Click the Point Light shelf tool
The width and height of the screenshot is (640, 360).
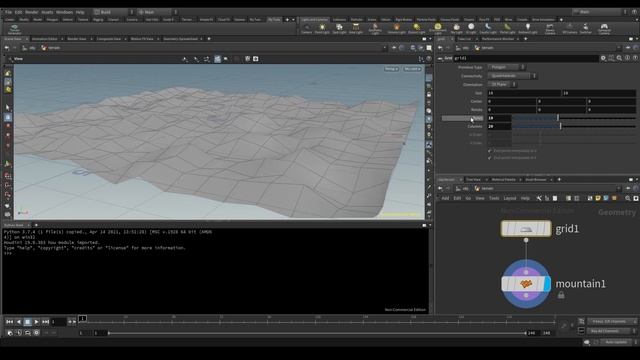pyautogui.click(x=322, y=28)
